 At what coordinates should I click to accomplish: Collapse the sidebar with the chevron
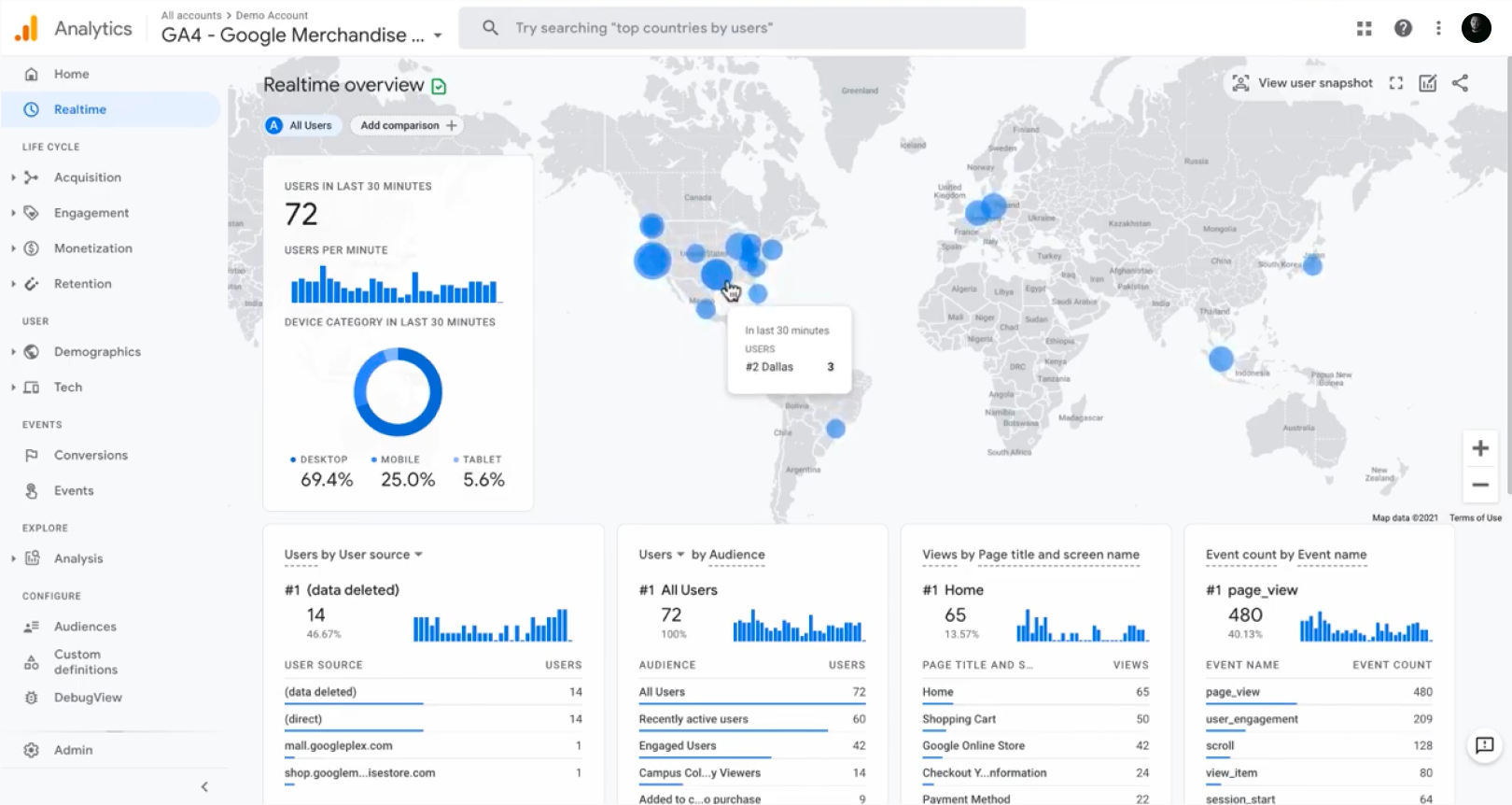[204, 786]
